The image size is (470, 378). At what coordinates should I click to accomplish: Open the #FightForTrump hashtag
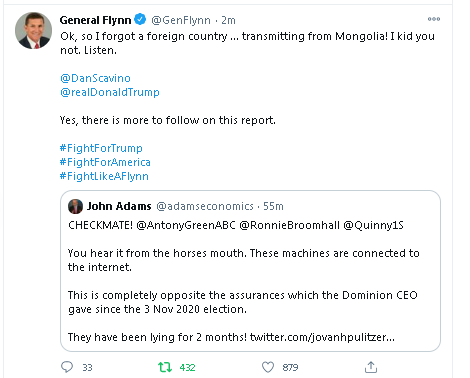[101, 148]
